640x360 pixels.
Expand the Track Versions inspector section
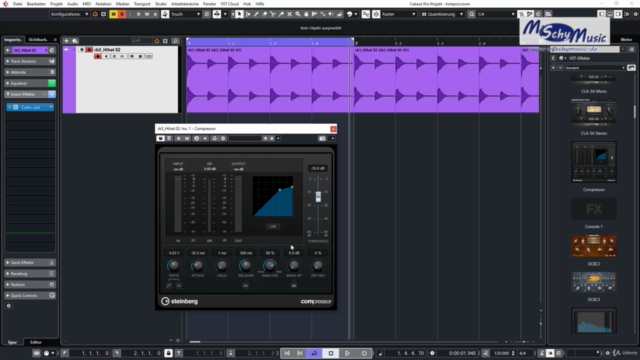(30, 61)
